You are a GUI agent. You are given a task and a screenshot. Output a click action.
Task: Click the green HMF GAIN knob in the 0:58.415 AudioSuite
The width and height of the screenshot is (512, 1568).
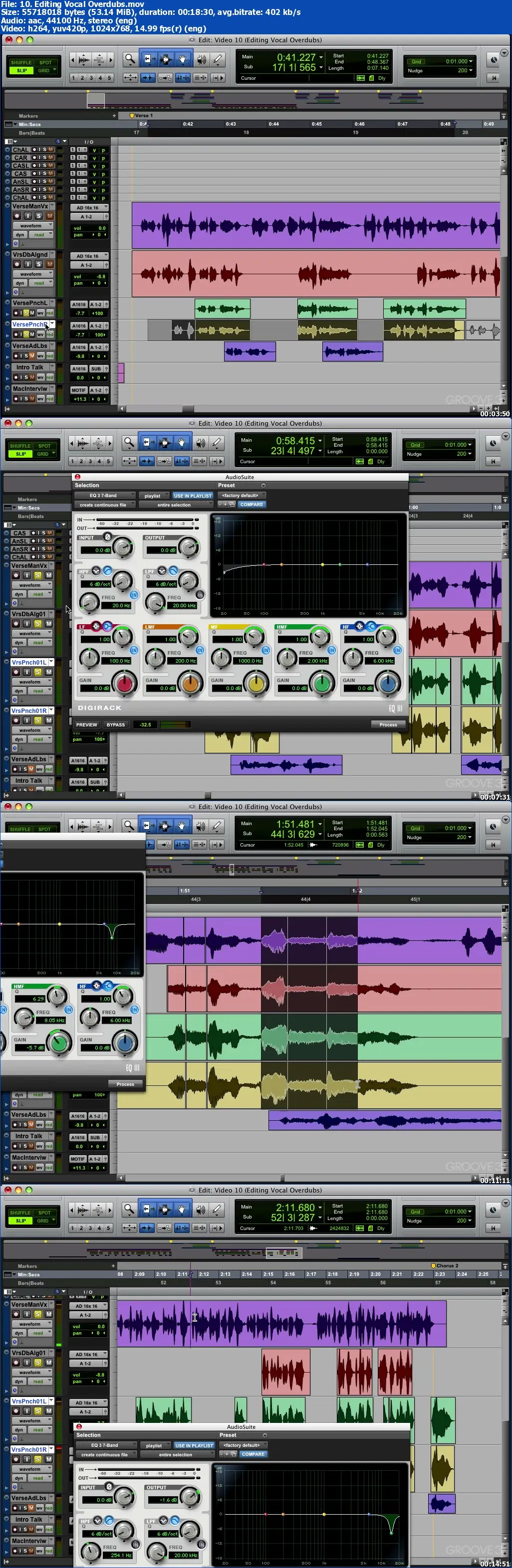click(322, 683)
